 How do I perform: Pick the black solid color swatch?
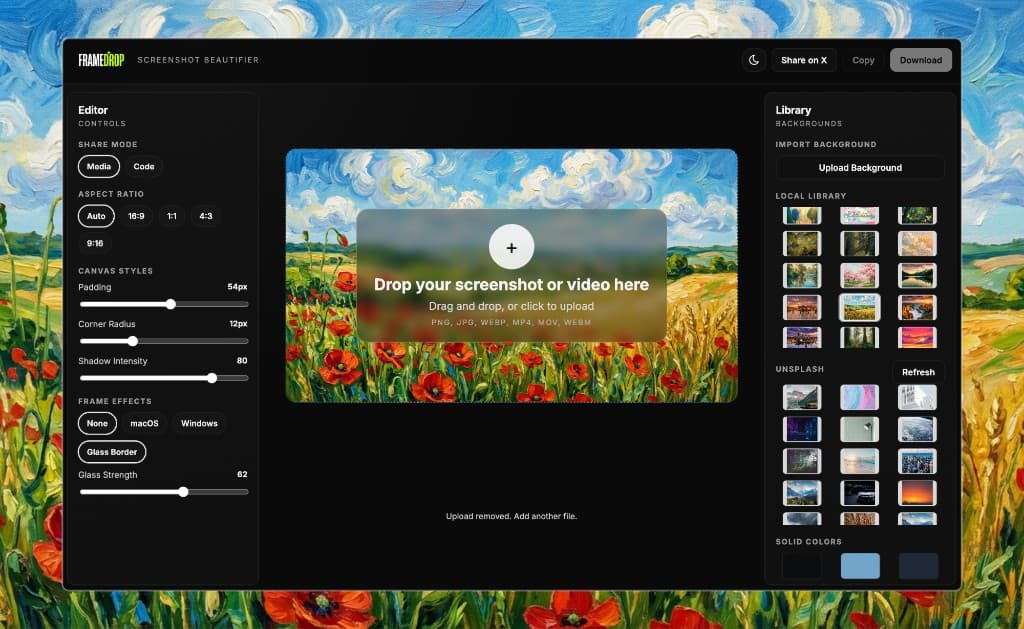[x=802, y=566]
